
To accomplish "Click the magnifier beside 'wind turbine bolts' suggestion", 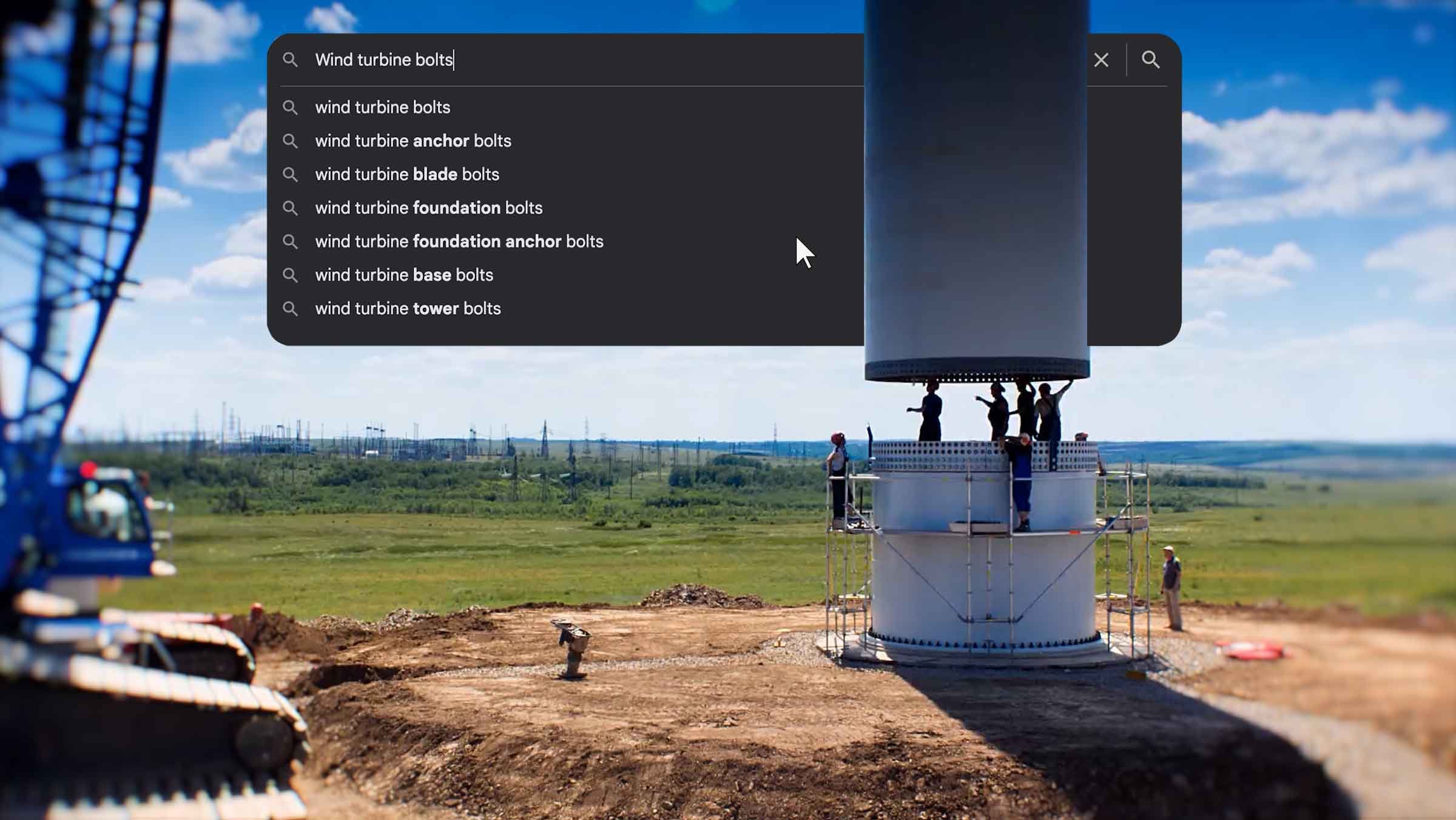I will pos(291,107).
